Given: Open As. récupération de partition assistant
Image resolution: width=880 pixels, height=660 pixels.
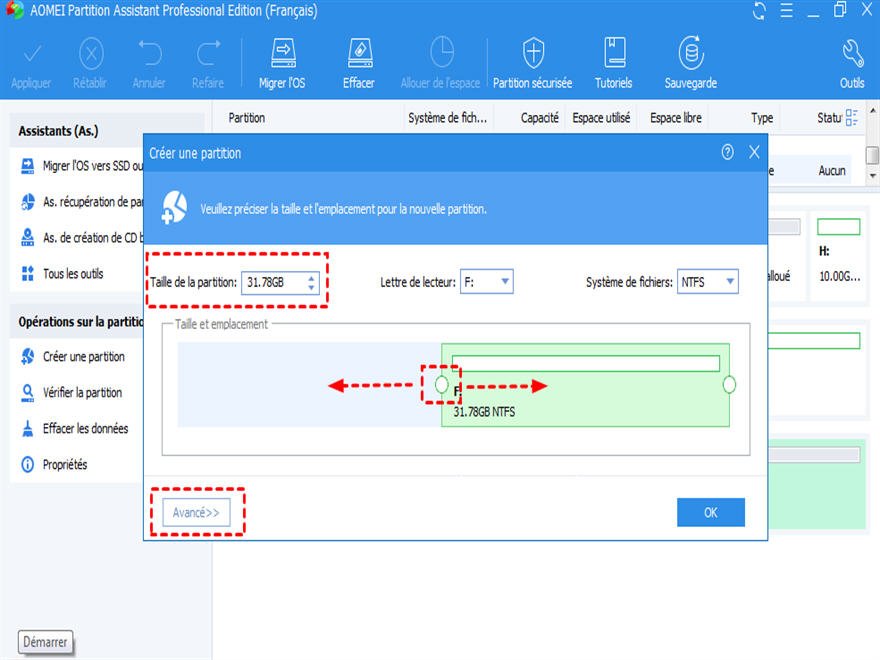Looking at the screenshot, I should [81, 202].
